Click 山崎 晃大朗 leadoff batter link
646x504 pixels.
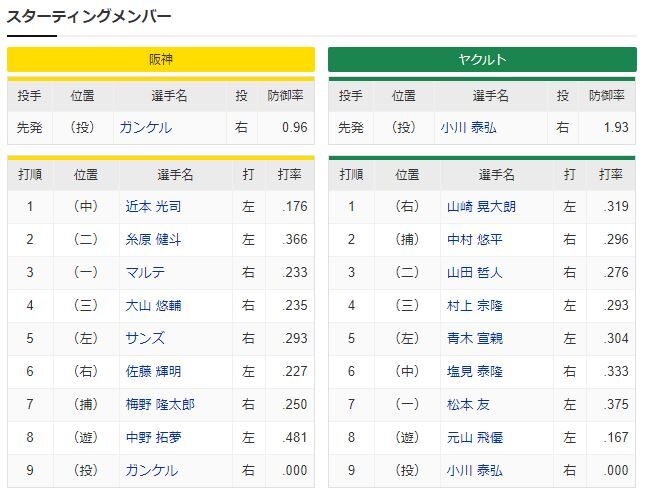pos(481,206)
